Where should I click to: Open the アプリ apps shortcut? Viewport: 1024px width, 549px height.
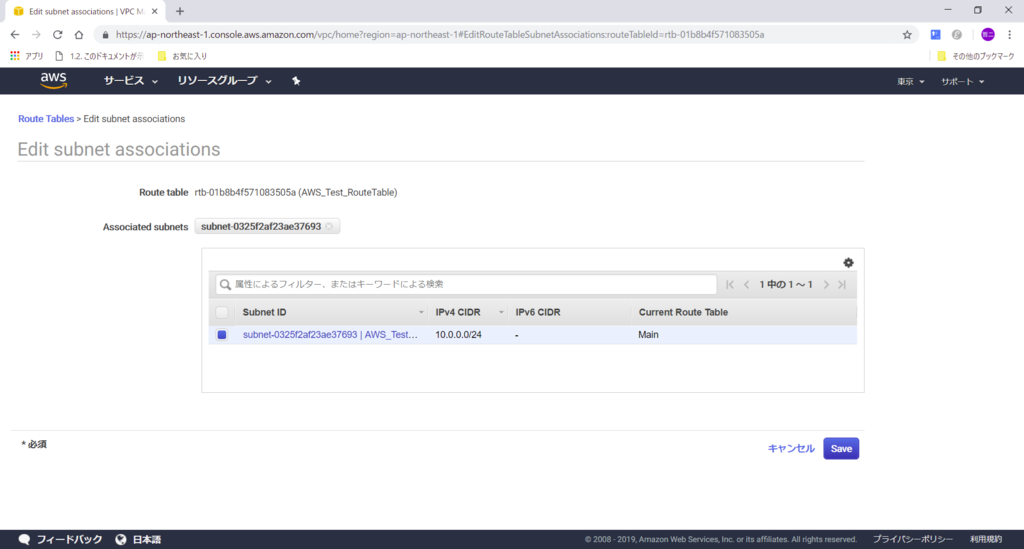point(27,56)
